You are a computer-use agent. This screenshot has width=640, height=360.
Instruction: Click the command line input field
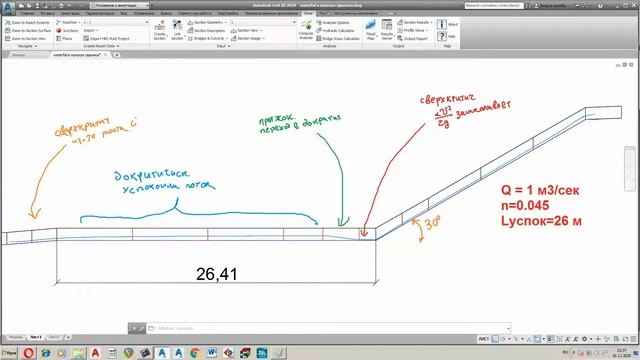(329, 328)
